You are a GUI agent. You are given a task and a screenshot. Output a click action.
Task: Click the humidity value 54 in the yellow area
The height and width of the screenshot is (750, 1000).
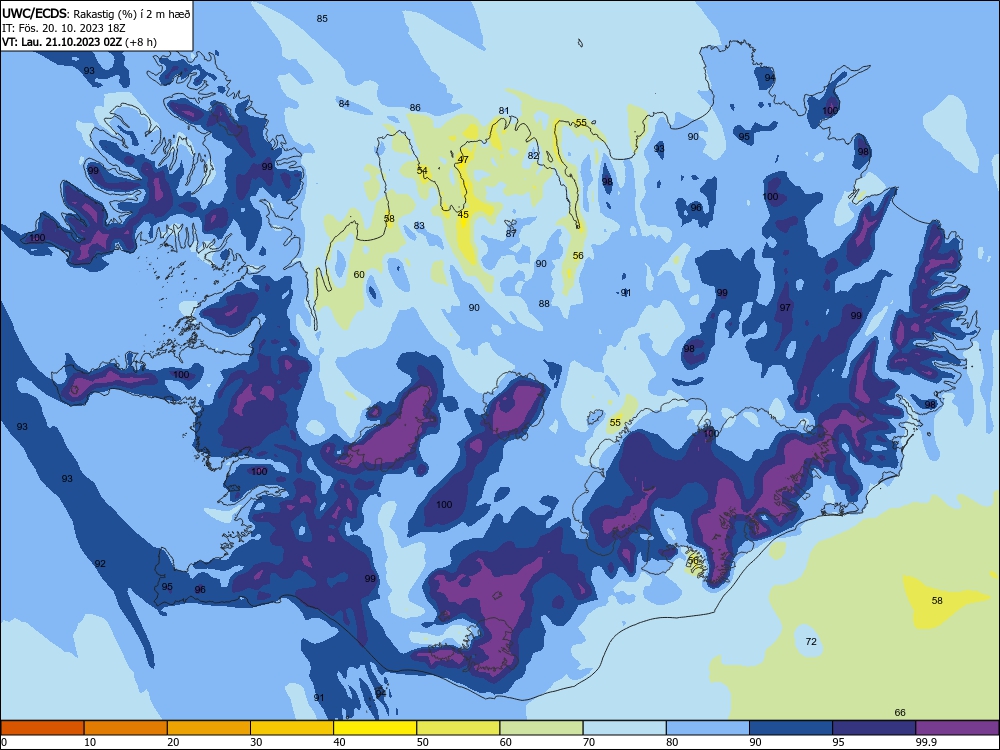coord(422,170)
